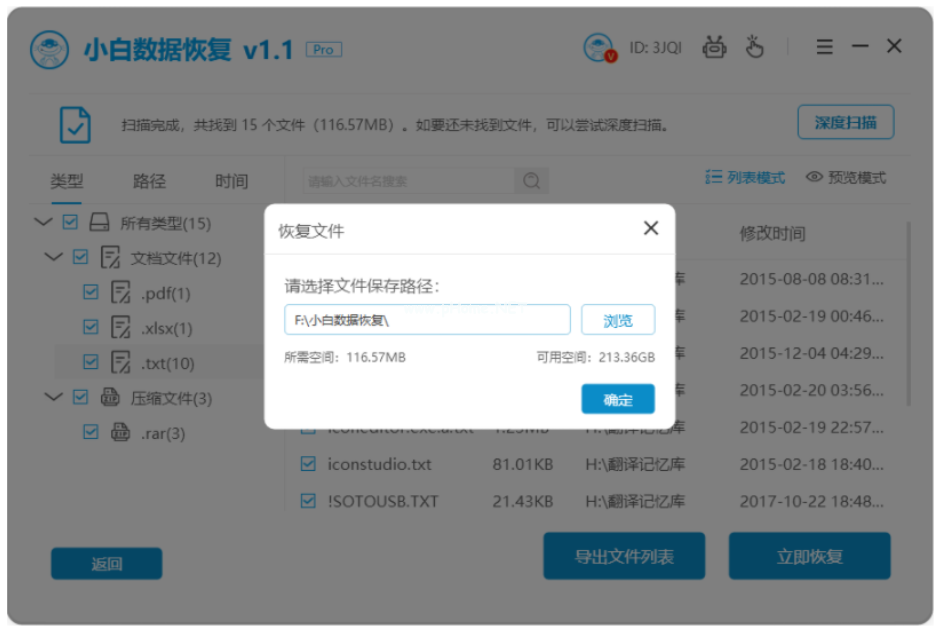Click the user avatar icon in title bar
The height and width of the screenshot is (634, 940).
point(599,47)
